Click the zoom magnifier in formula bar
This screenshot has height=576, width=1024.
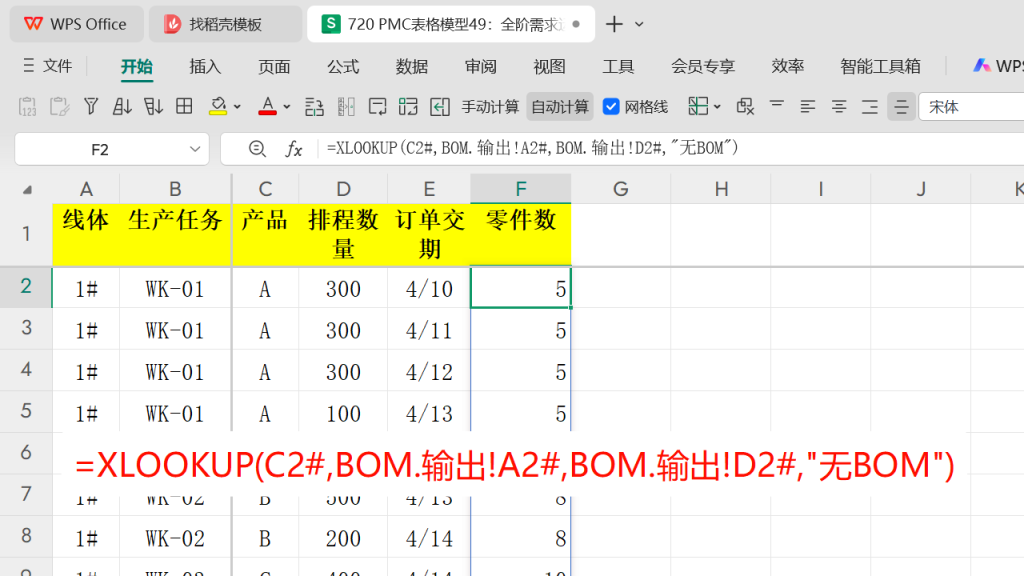coord(257,149)
